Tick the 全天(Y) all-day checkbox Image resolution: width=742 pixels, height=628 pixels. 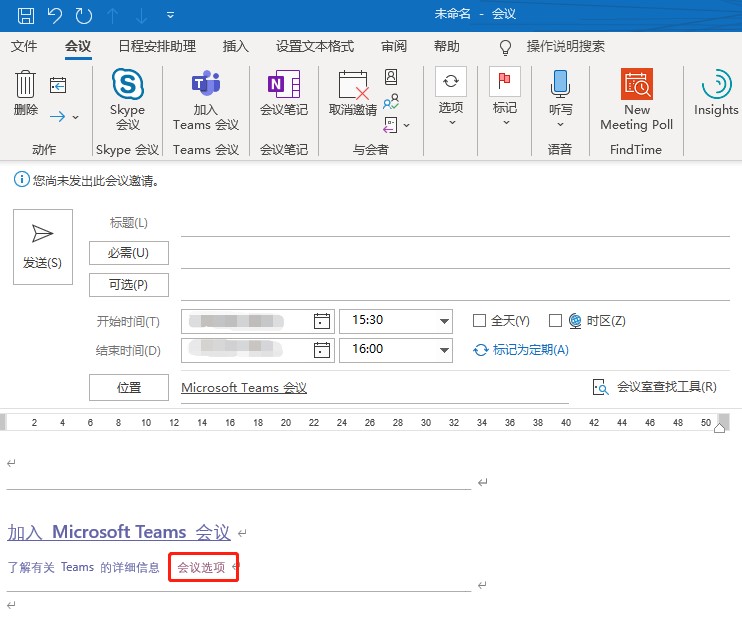tap(479, 320)
